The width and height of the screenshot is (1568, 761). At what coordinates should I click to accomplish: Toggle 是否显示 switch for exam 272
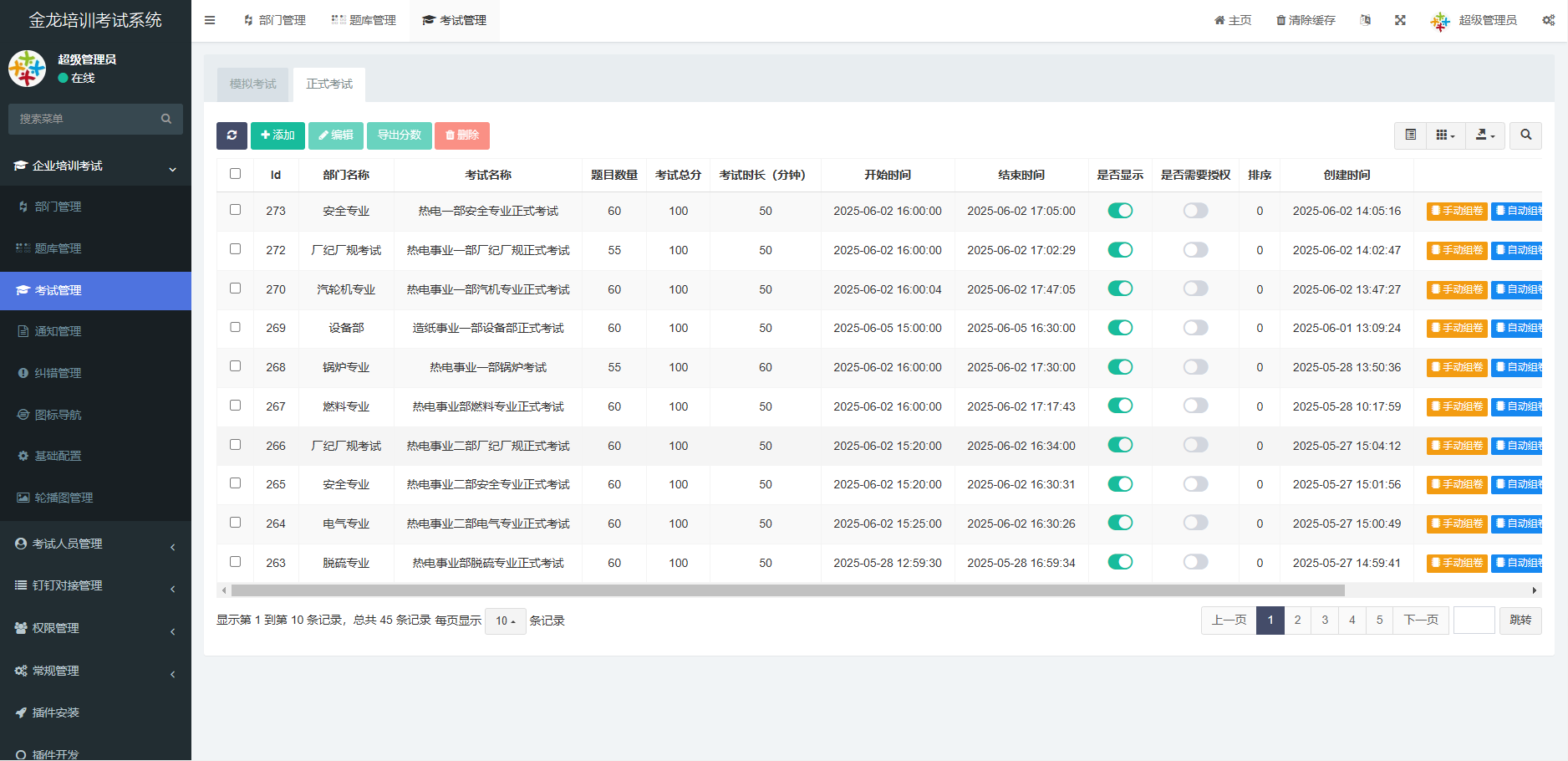pos(1120,250)
